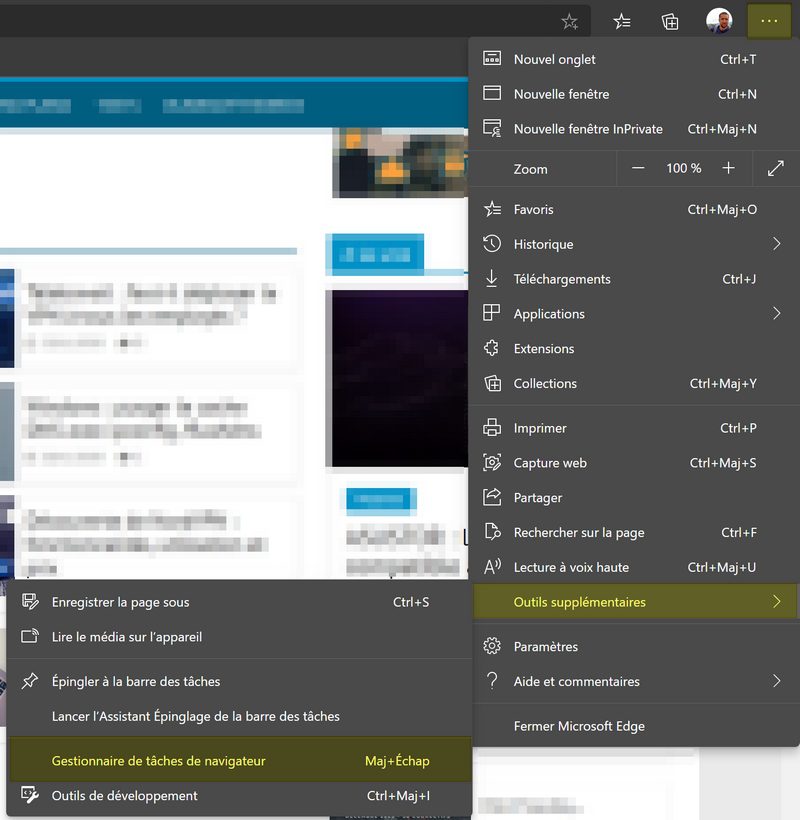
Task: Click the Extensions puzzle icon
Action: click(492, 348)
